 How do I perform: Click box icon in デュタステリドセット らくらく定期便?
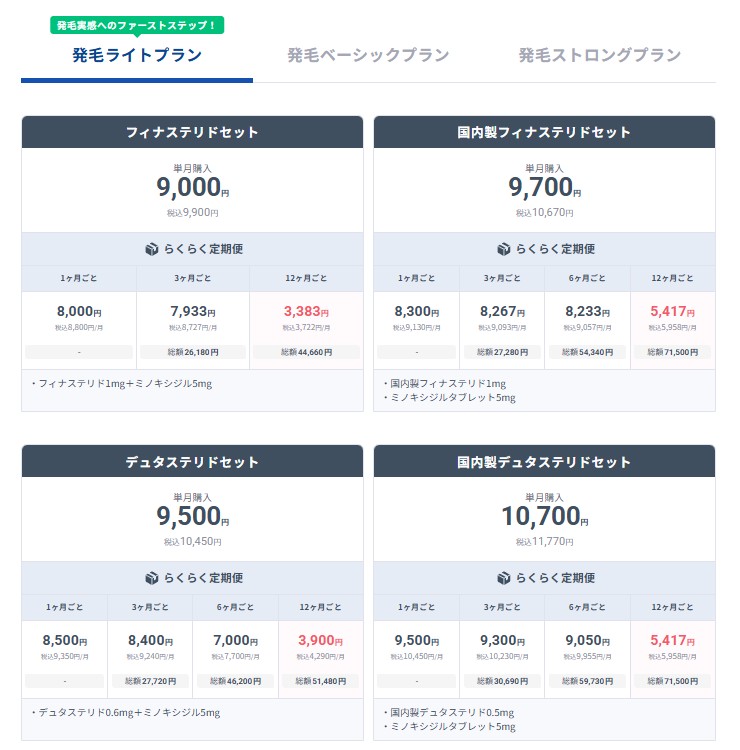[152, 578]
